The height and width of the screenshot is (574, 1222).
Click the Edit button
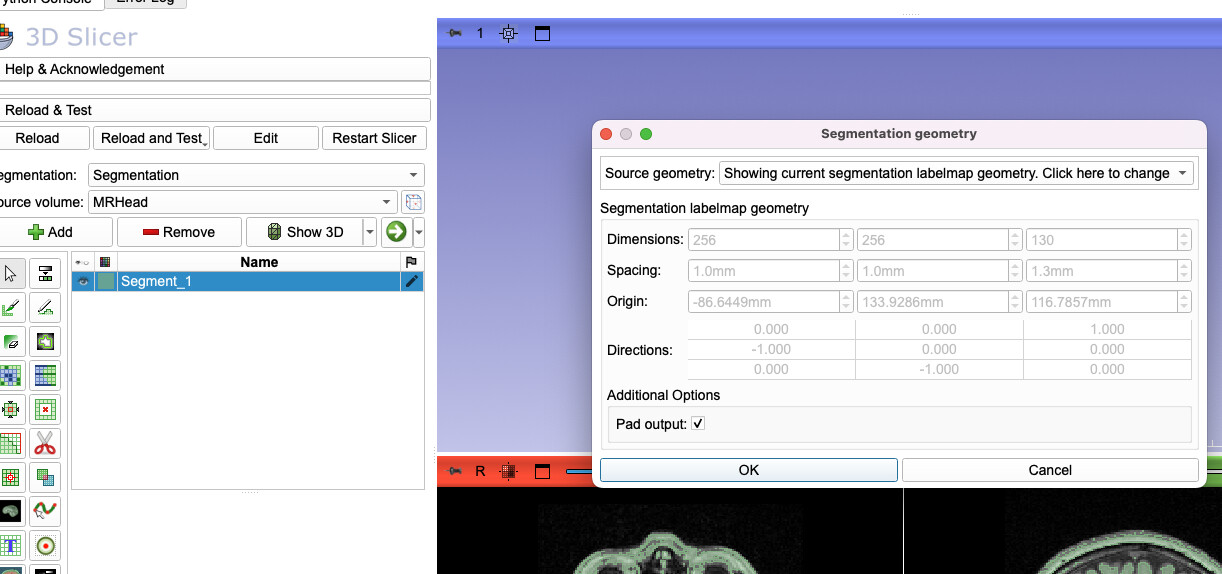(x=266, y=138)
